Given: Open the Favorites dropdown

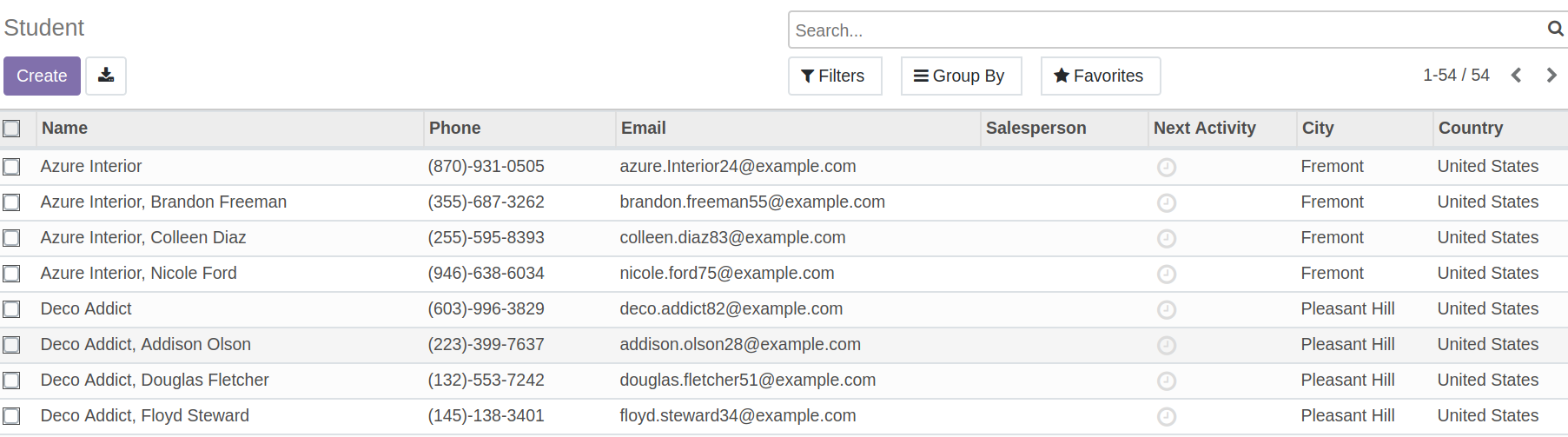Looking at the screenshot, I should [x=1100, y=76].
